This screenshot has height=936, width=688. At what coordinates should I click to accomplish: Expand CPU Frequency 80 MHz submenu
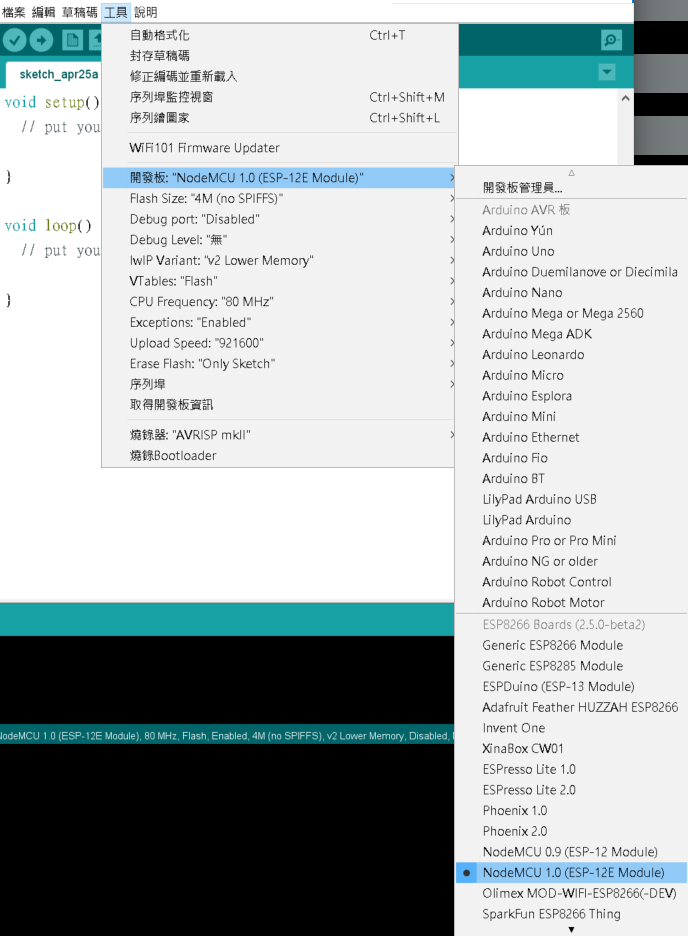click(x=280, y=301)
